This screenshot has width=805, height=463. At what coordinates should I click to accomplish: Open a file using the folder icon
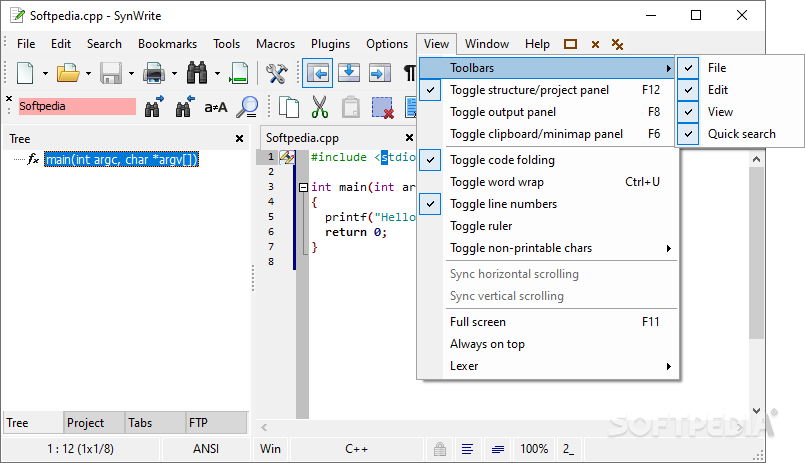(x=68, y=73)
